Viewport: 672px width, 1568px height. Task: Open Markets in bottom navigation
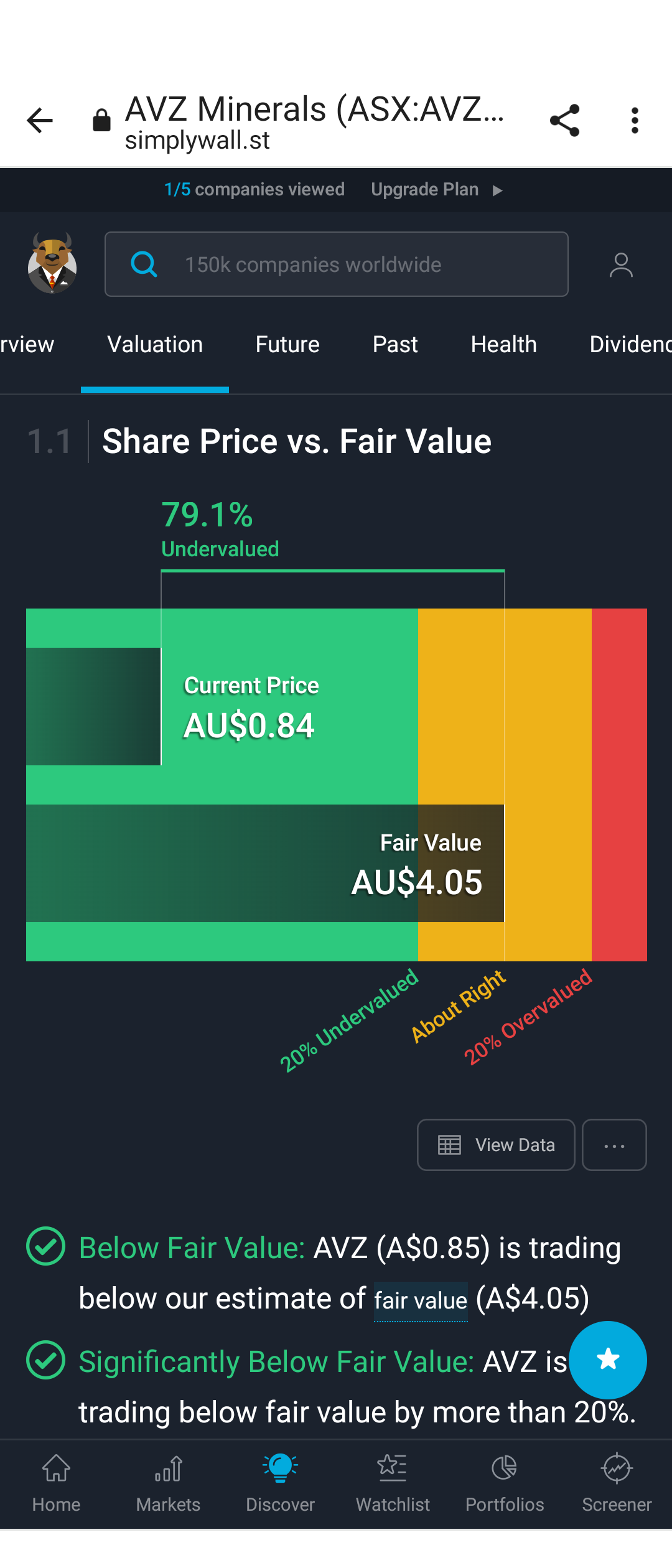(x=168, y=1484)
